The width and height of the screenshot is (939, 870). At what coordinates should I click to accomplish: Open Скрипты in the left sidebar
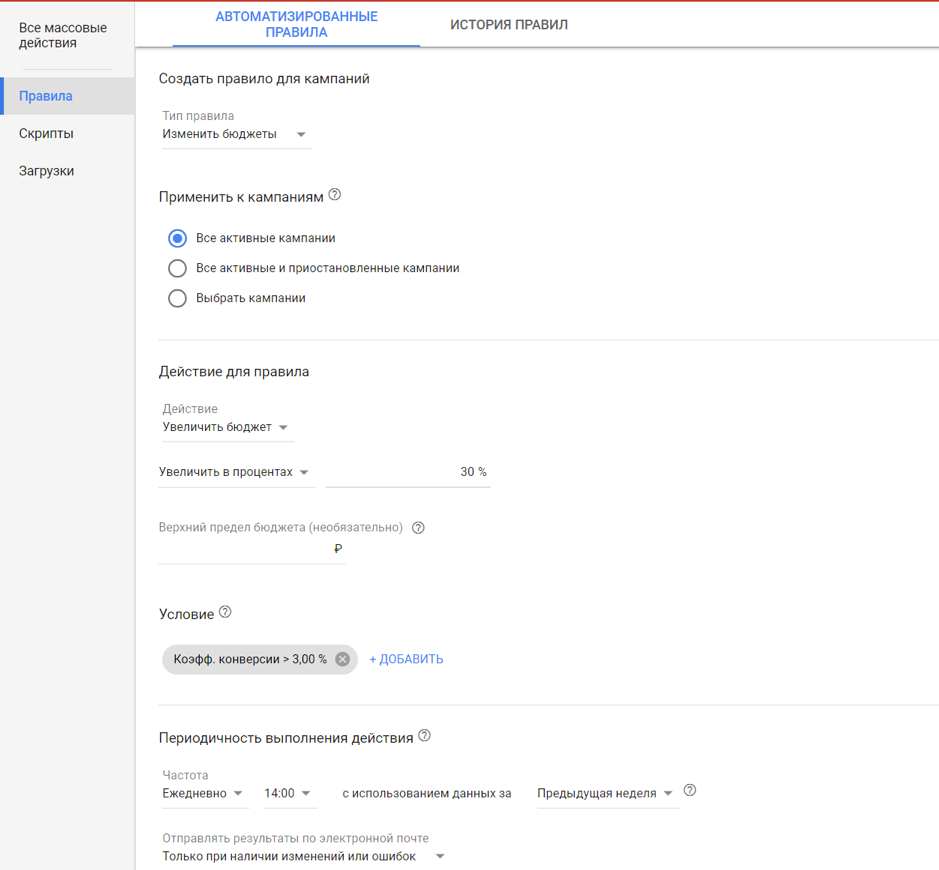tap(46, 133)
